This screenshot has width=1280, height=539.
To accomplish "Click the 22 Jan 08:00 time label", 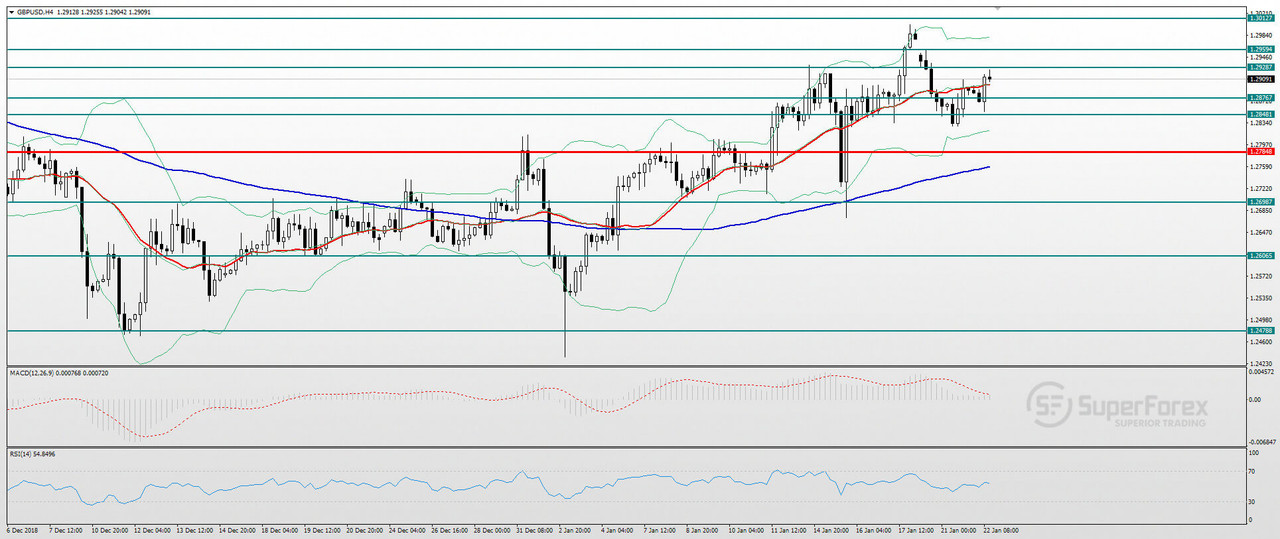I will (999, 530).
